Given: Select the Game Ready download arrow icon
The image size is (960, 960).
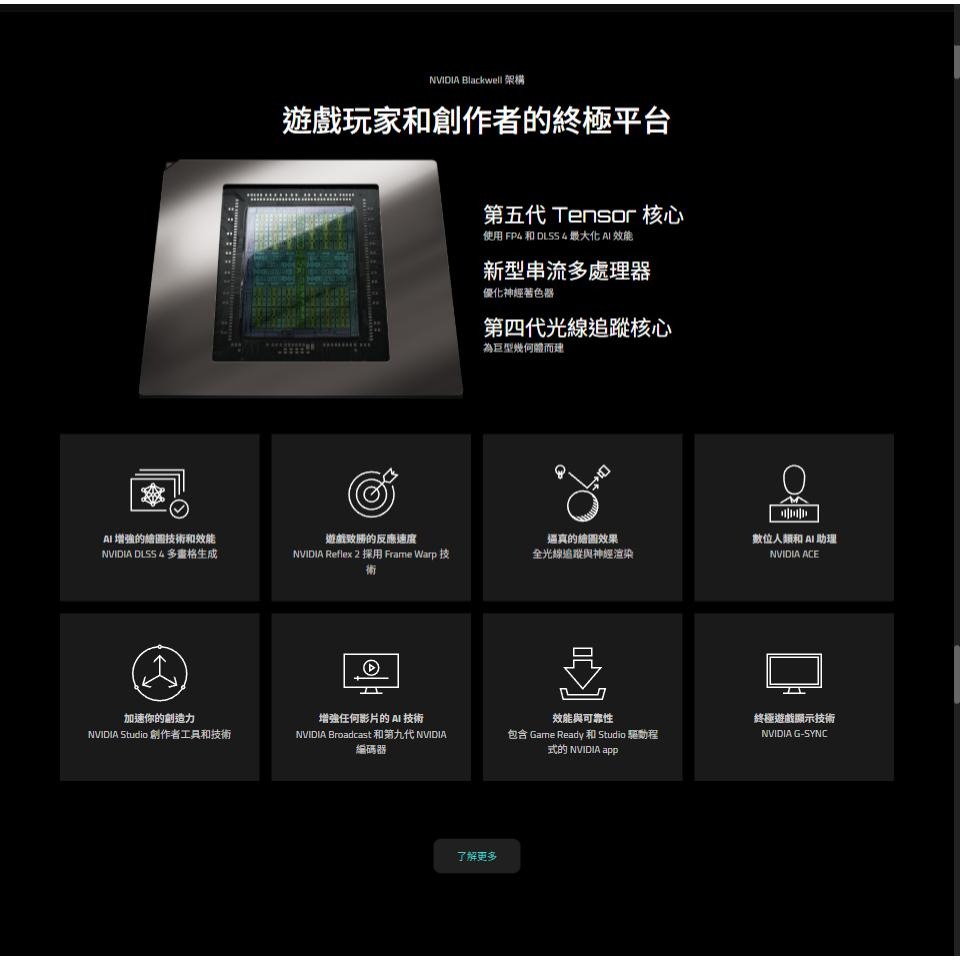Looking at the screenshot, I should [x=582, y=672].
